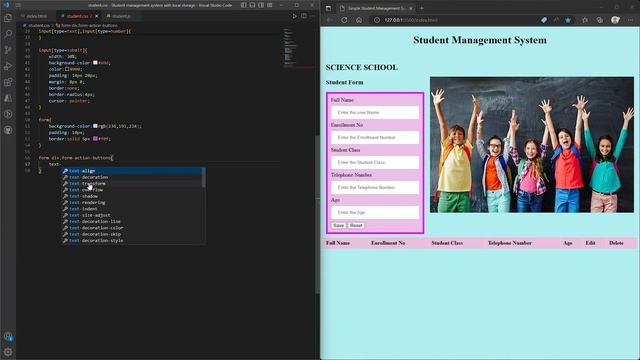
Task: Click the background-color swatch on line 41
Action: pos(95,63)
